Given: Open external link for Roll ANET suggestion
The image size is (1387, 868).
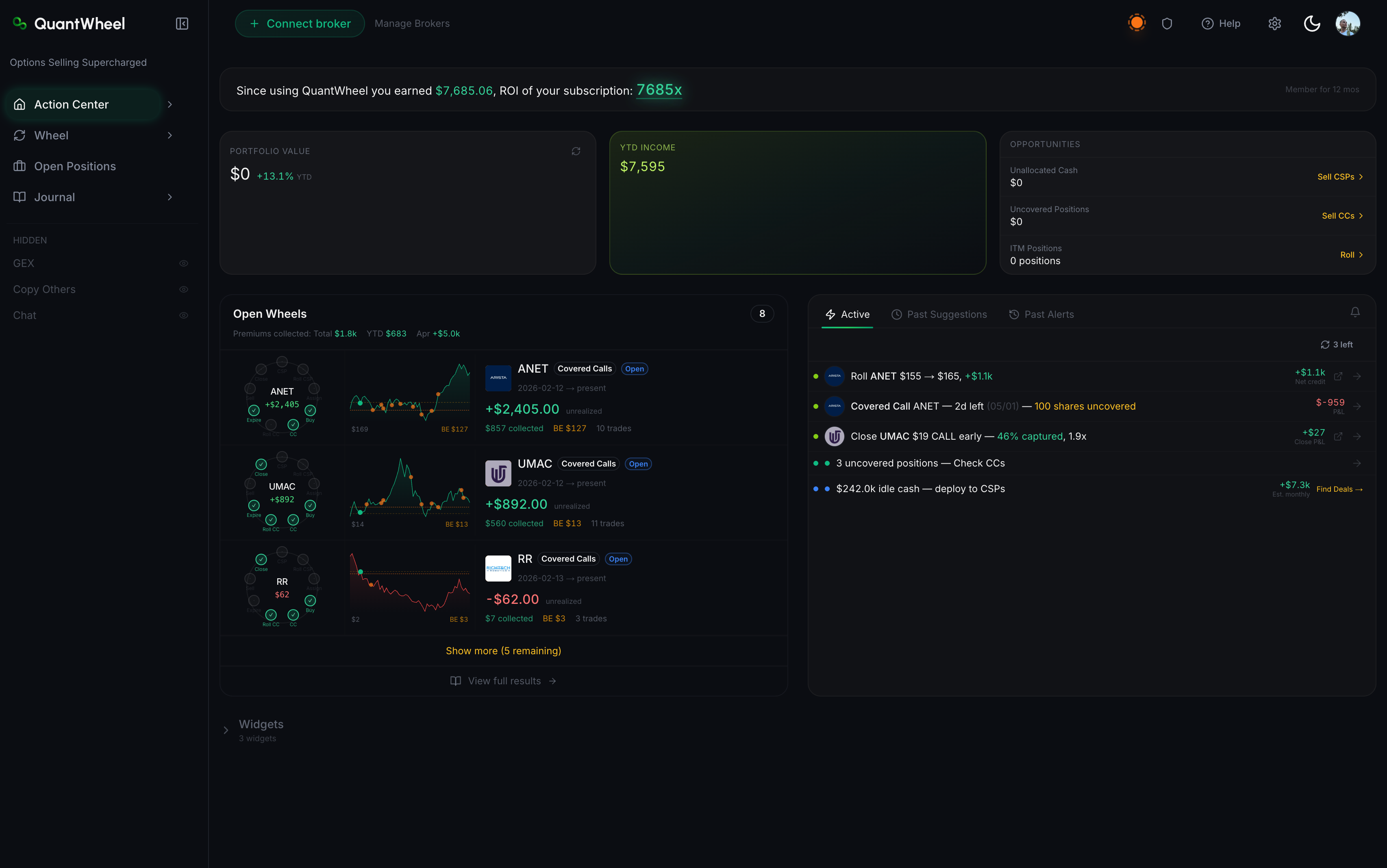Looking at the screenshot, I should (x=1338, y=376).
